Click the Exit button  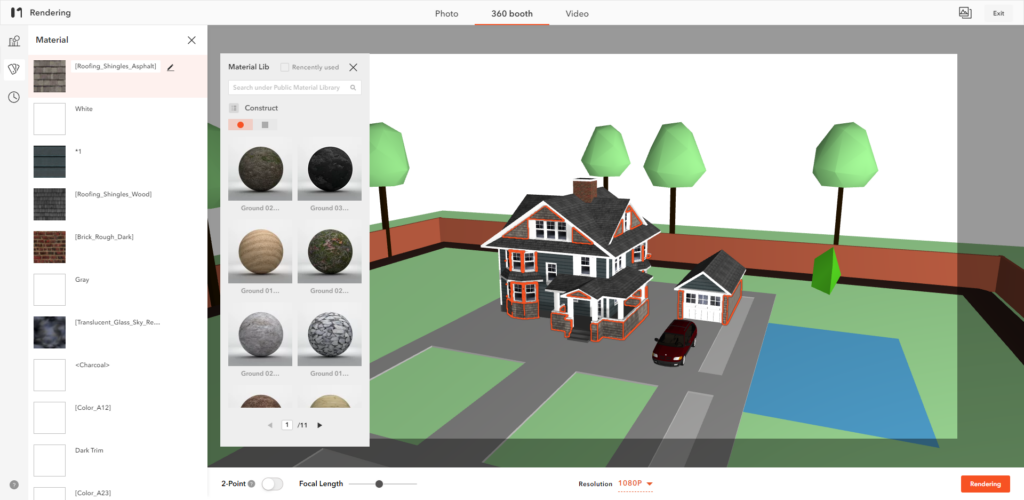click(997, 13)
